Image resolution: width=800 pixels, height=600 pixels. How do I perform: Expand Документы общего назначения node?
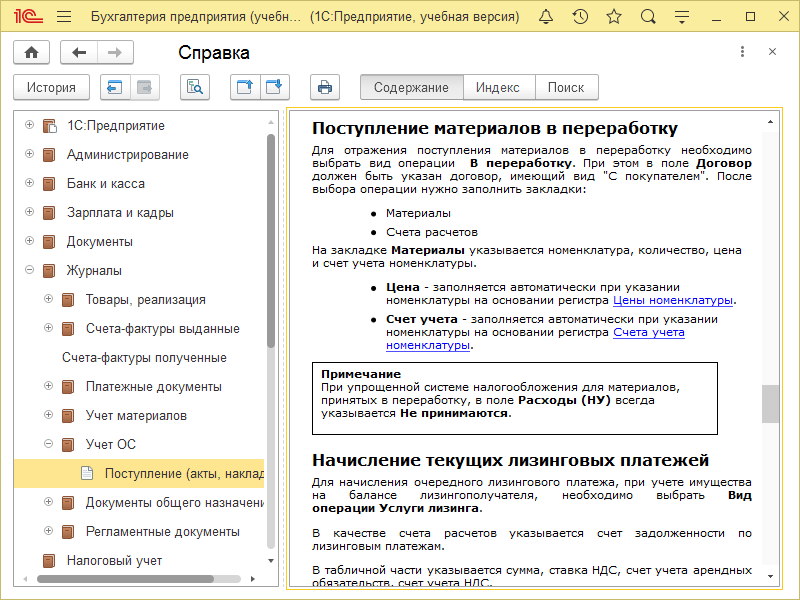click(x=48, y=502)
